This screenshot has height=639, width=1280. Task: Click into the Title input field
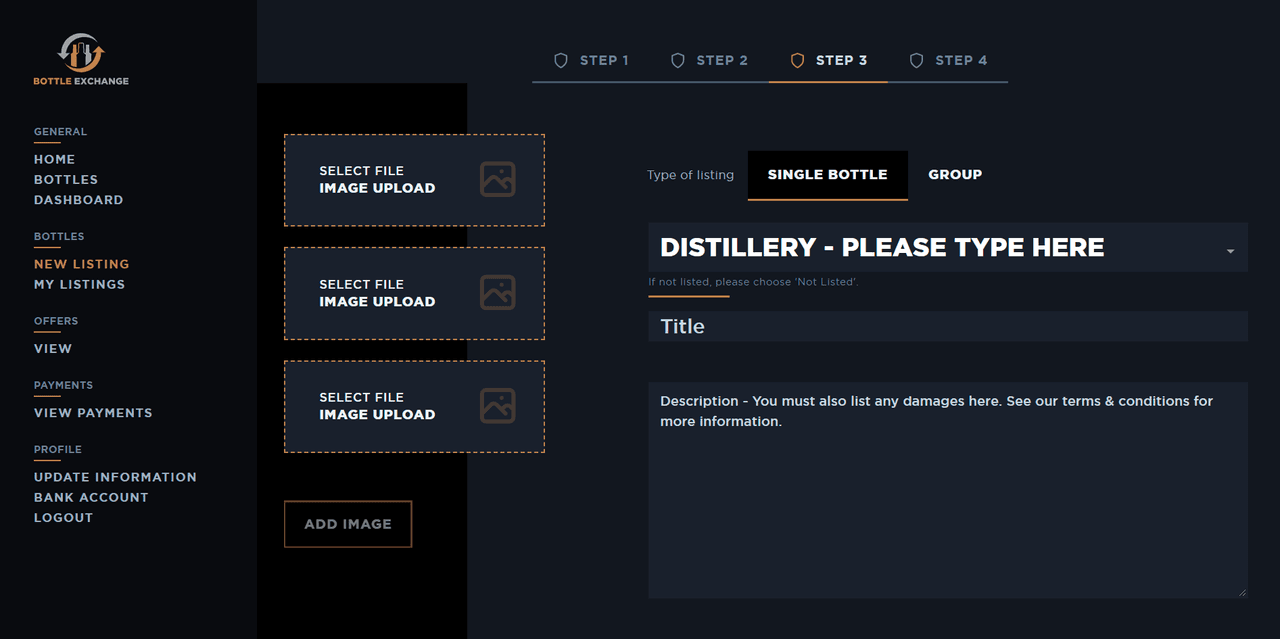click(947, 327)
